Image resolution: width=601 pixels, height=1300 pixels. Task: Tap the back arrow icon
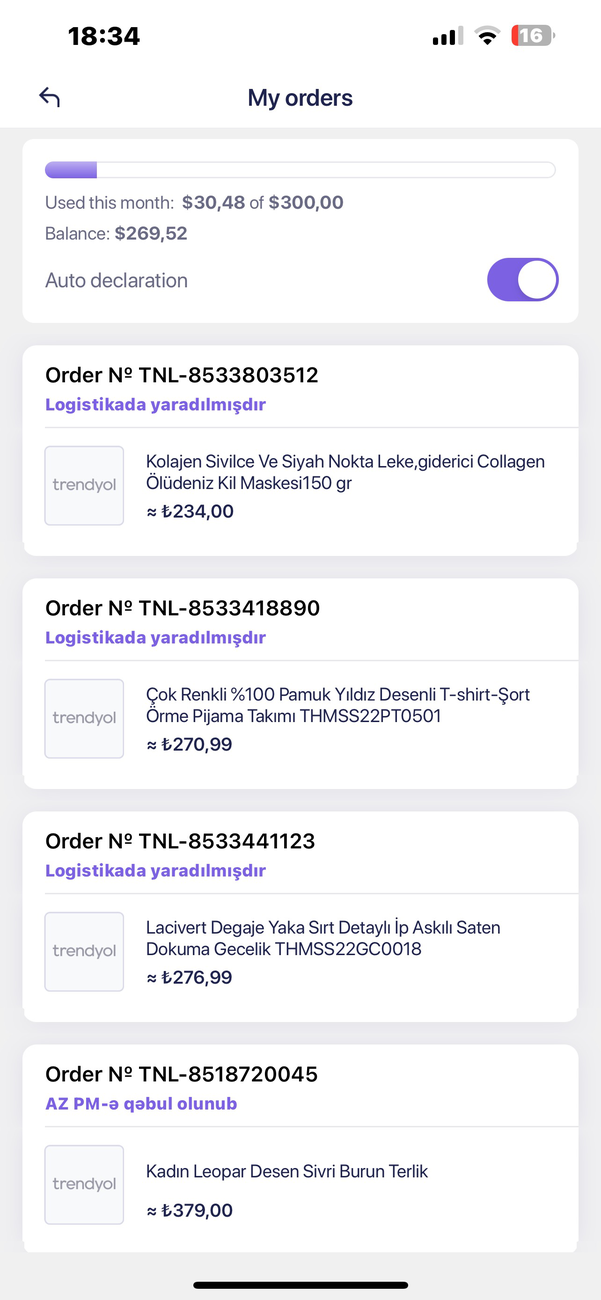tap(50, 97)
